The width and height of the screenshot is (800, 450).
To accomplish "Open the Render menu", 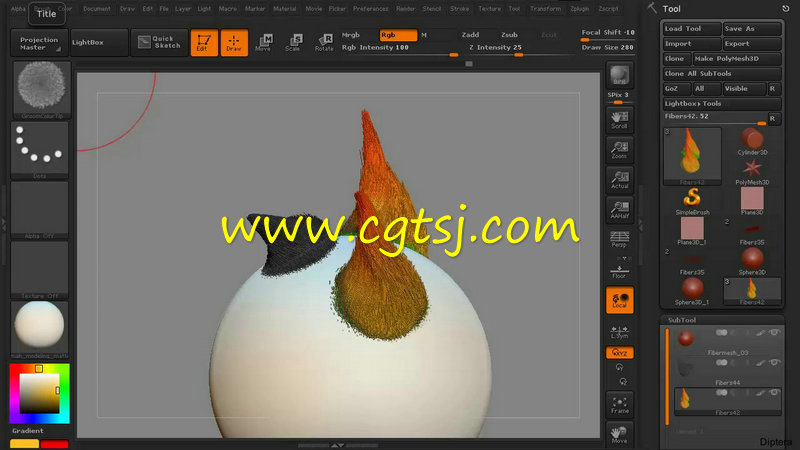I will (406, 9).
